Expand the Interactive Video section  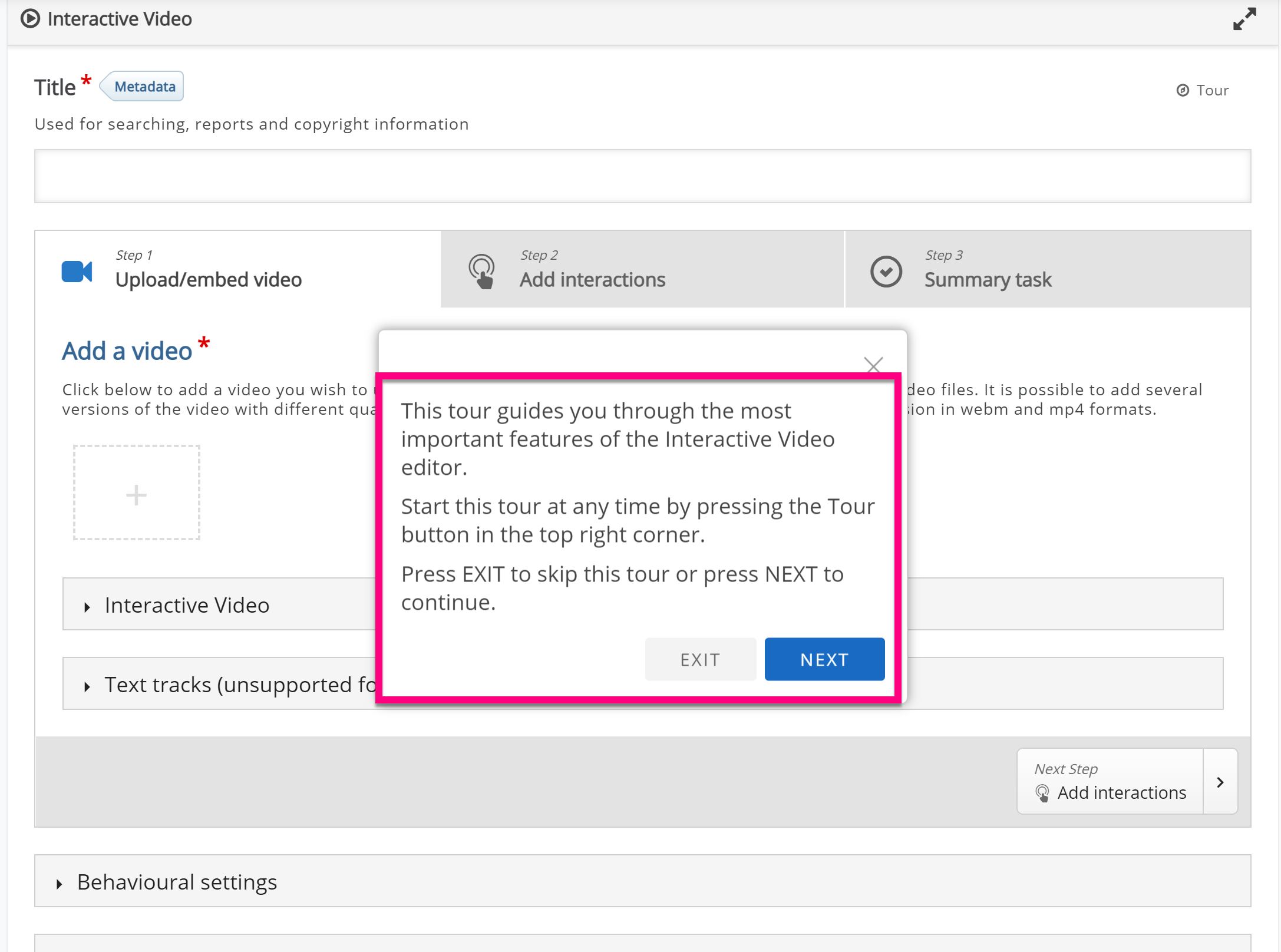pos(186,605)
